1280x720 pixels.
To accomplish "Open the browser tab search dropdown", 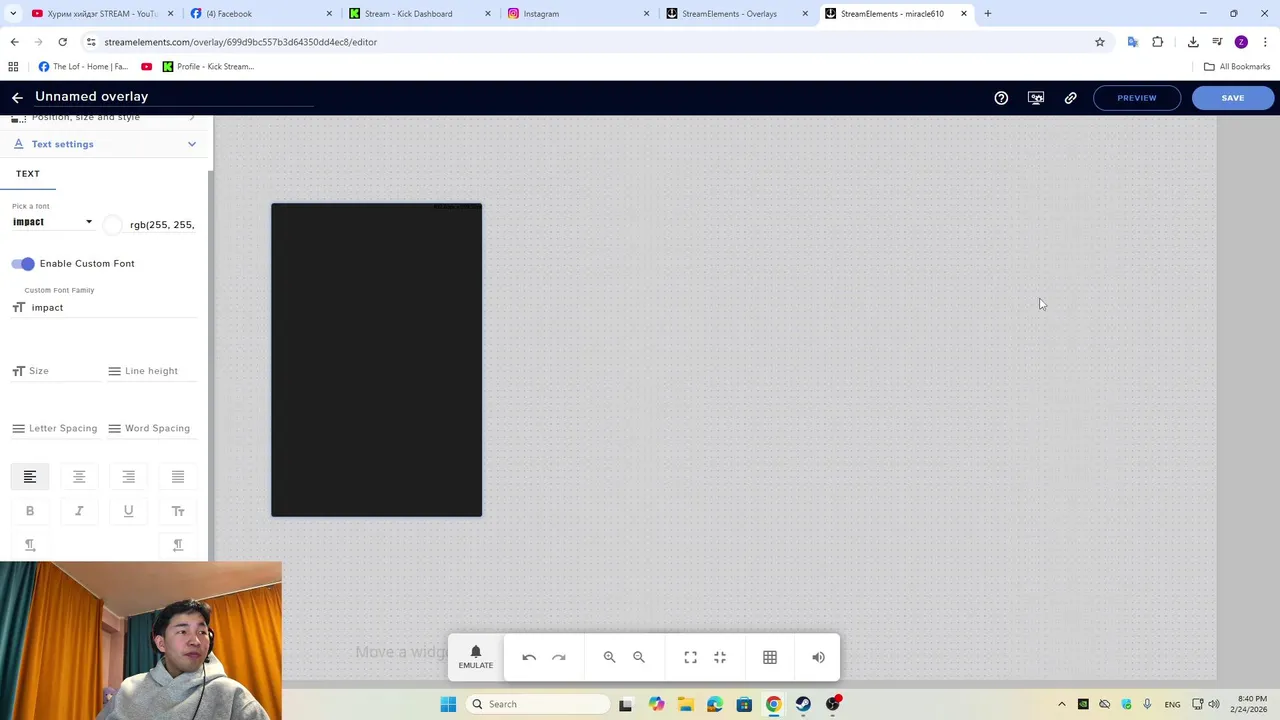I will pos(13,13).
